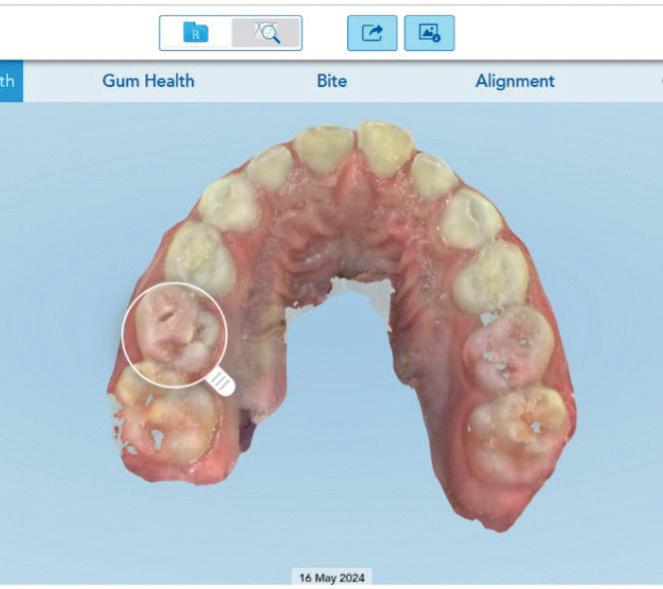Viewport: 663px width, 589px height.
Task: Click the magnifier loupe circle over the molar
Action: [x=175, y=335]
